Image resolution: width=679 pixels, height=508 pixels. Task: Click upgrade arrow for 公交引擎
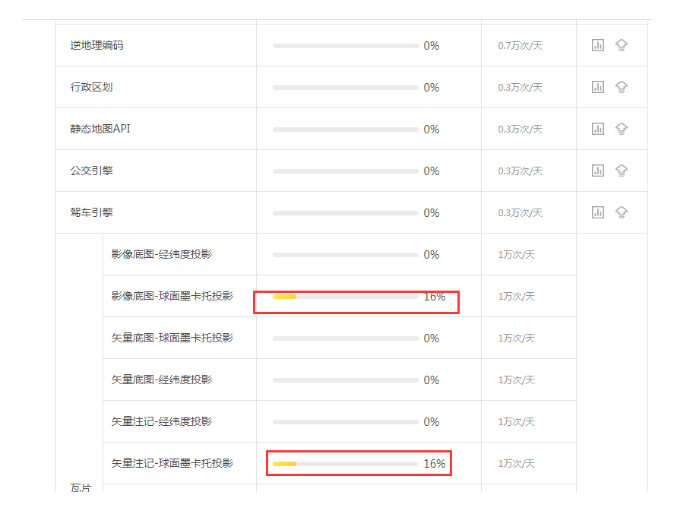point(621,171)
